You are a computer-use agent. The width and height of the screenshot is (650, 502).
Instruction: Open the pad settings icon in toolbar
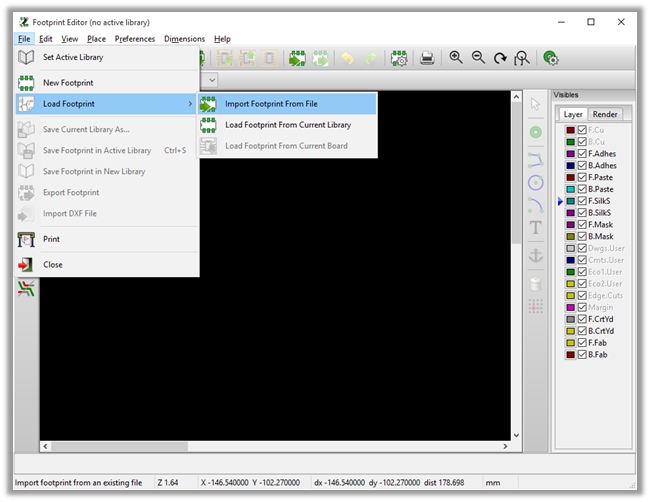coord(551,58)
